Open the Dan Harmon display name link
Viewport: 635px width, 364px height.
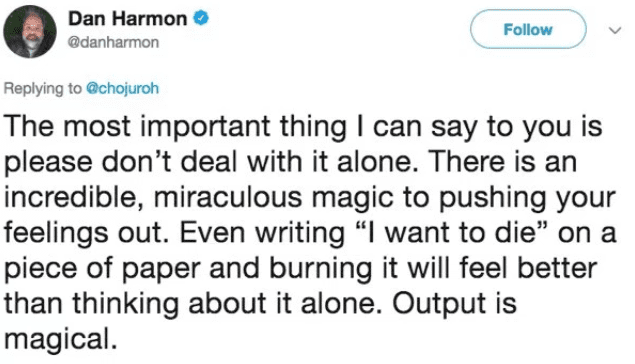click(128, 19)
